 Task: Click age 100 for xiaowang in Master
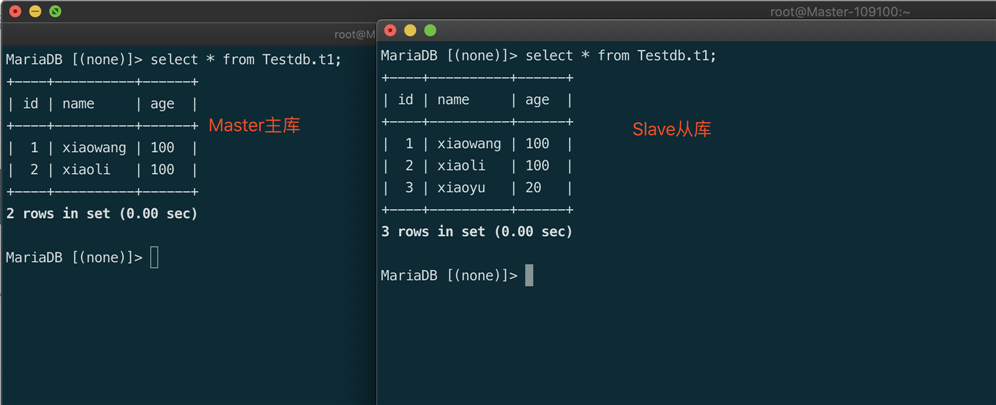(163, 148)
